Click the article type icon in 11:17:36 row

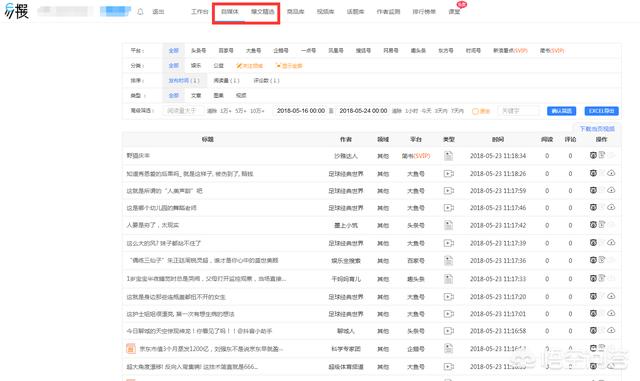coord(449,260)
